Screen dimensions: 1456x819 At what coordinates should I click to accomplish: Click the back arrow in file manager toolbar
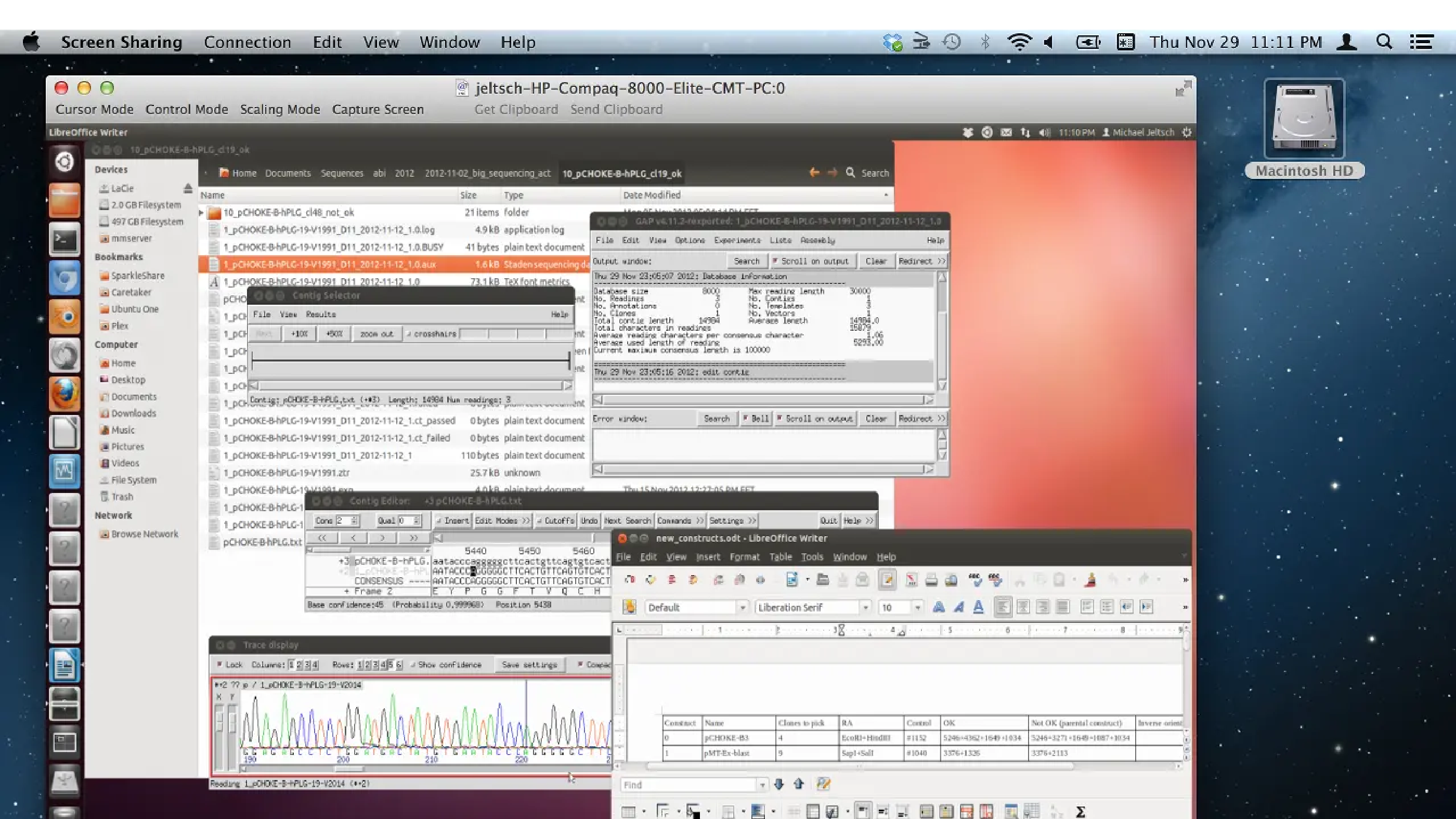point(814,173)
